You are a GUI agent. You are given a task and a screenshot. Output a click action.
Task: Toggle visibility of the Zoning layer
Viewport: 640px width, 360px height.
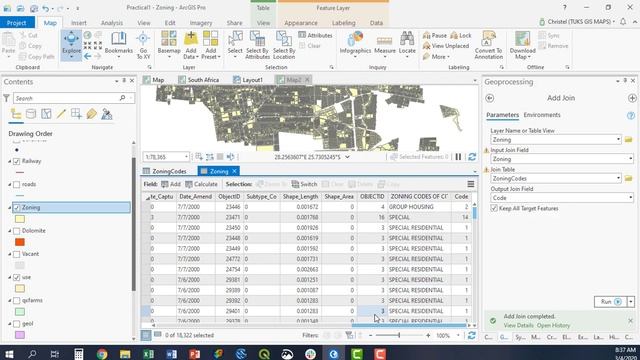tap(17, 208)
